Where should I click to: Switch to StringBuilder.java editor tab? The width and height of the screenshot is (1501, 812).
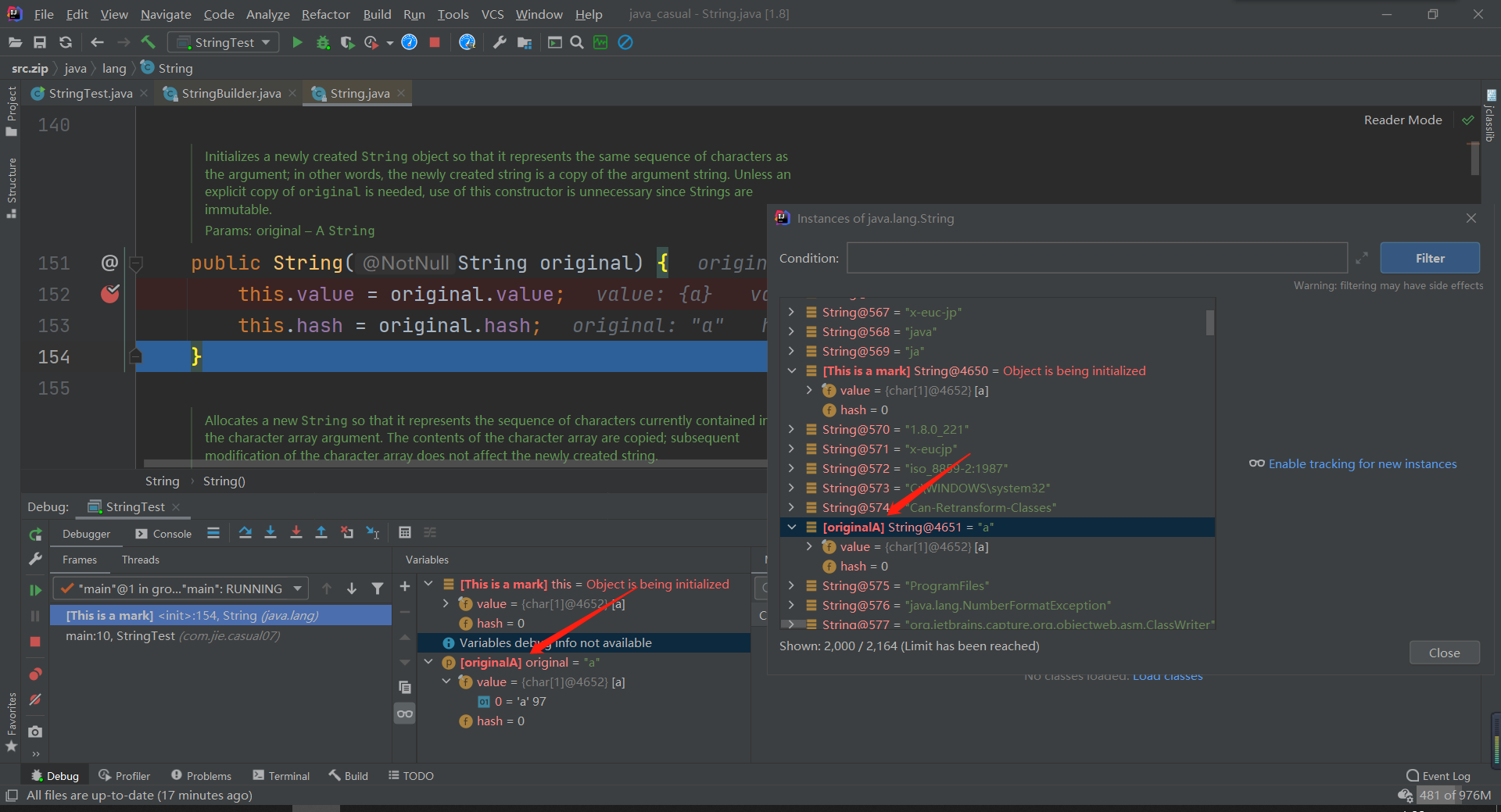231,93
